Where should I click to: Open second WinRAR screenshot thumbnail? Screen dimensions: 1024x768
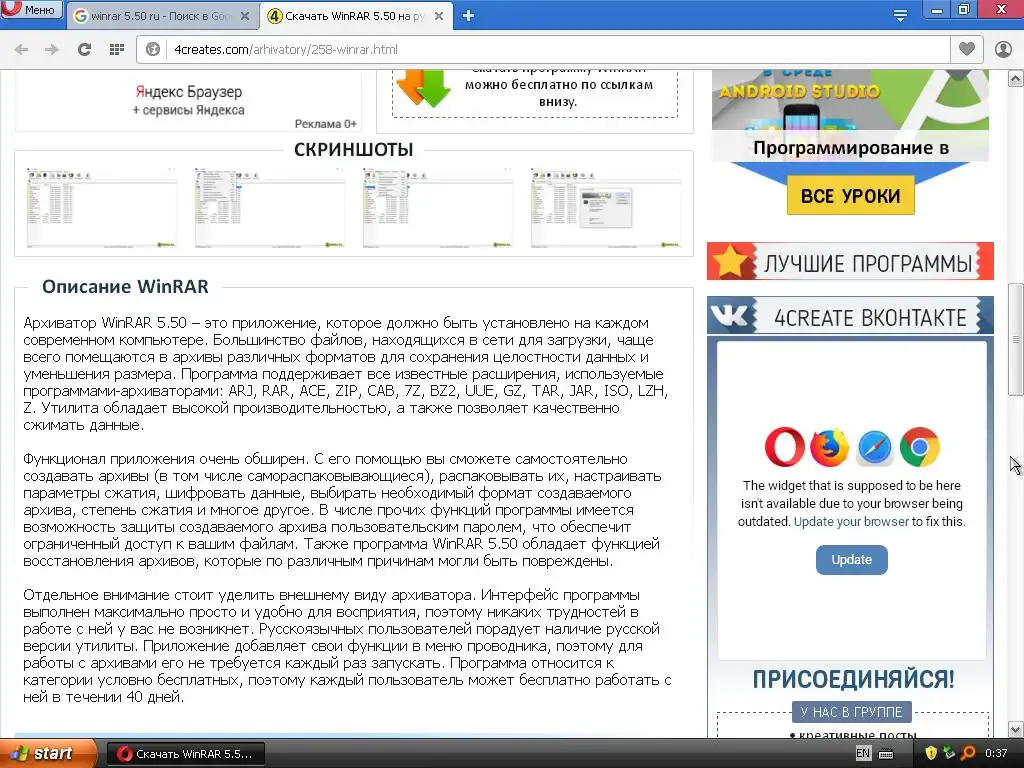click(x=270, y=207)
